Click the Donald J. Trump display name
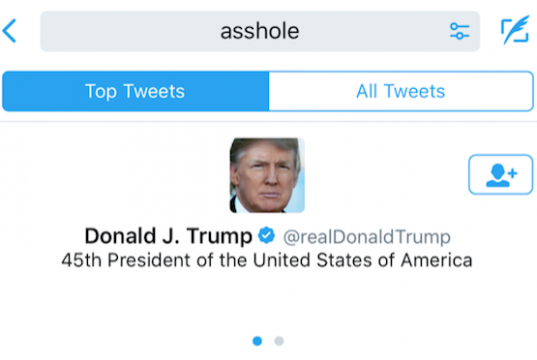537x360 pixels. [x=168, y=236]
